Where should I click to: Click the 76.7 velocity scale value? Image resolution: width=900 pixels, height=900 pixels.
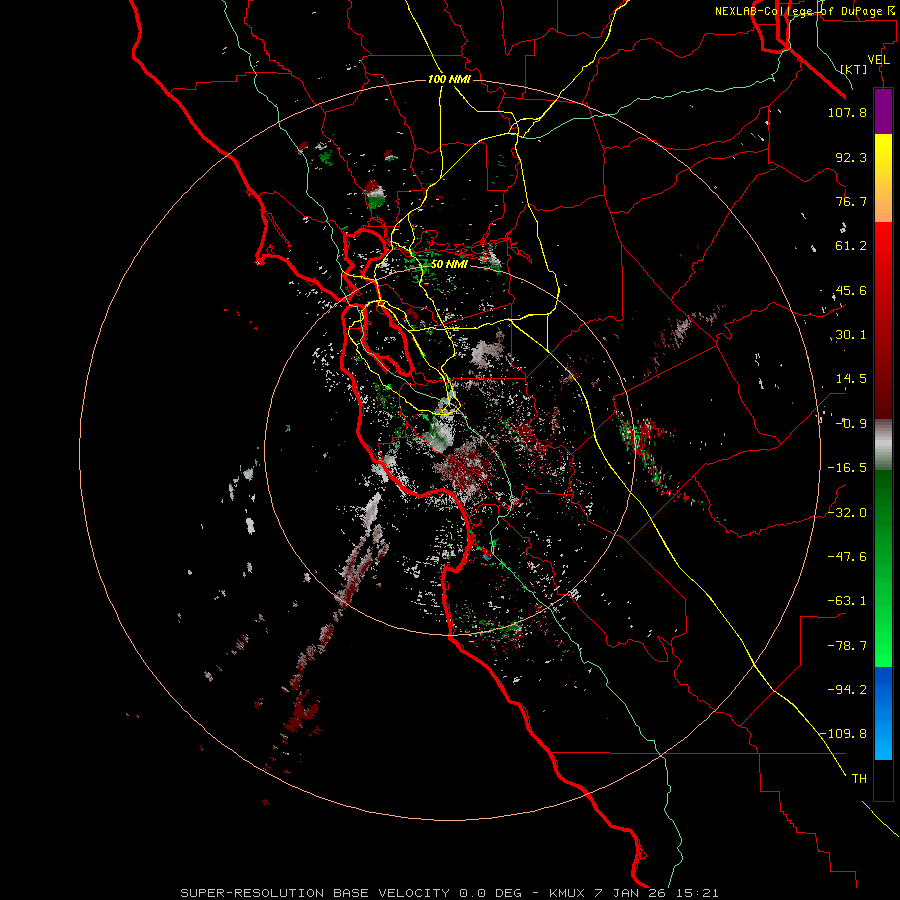point(851,201)
